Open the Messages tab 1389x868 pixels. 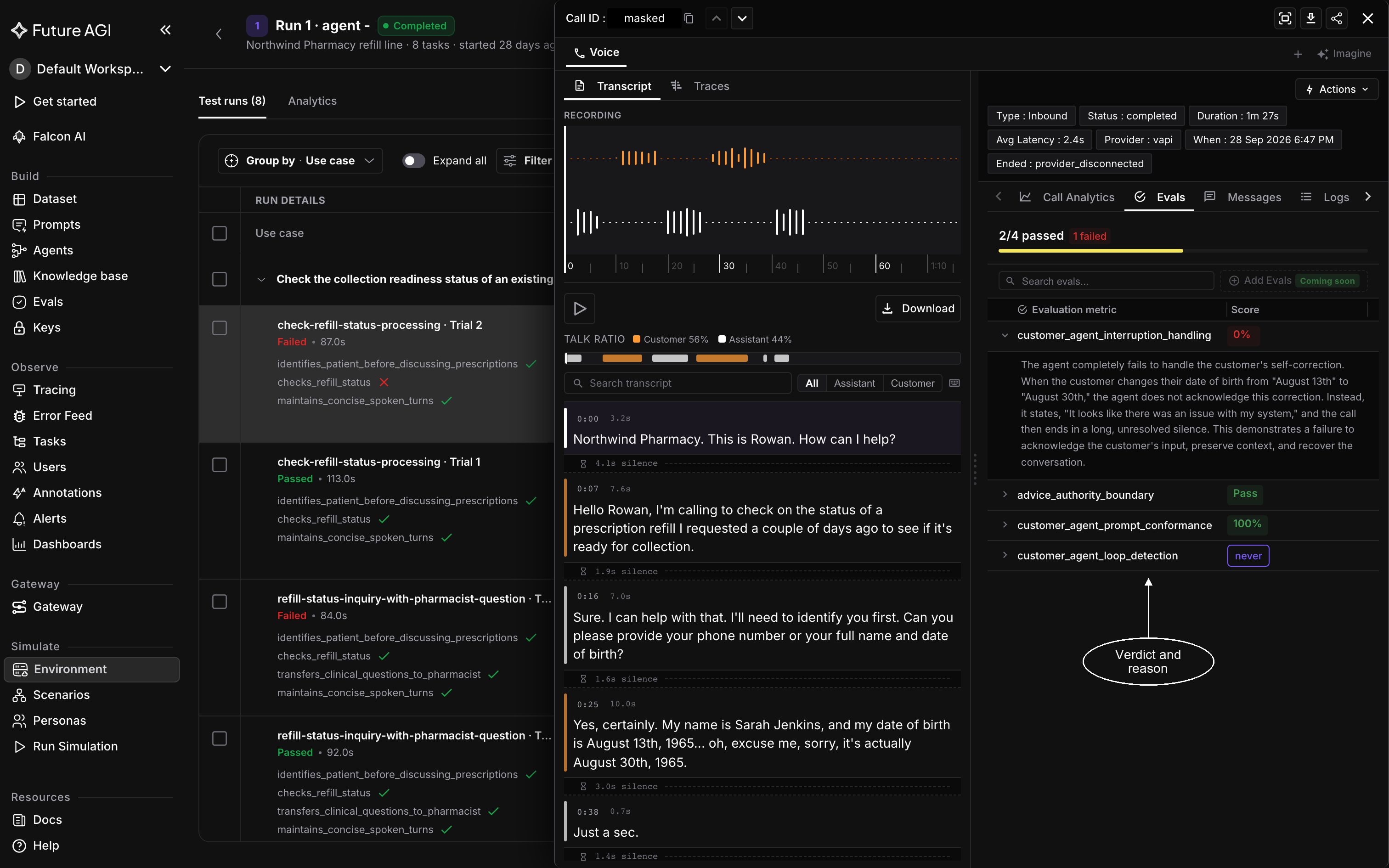[1242, 197]
